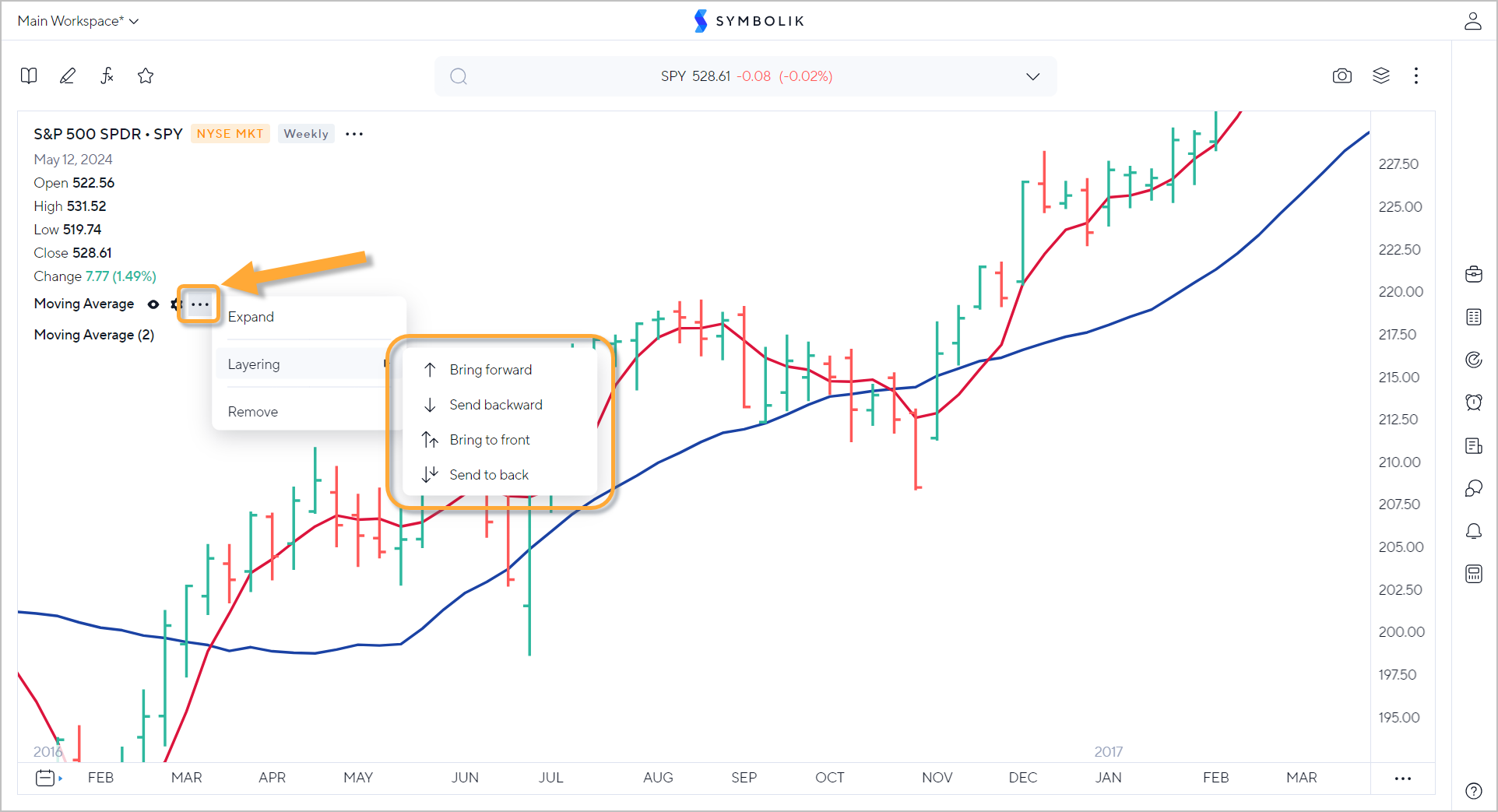This screenshot has height=812, width=1498.
Task: Toggle Moving Average visibility eye icon
Action: point(153,304)
